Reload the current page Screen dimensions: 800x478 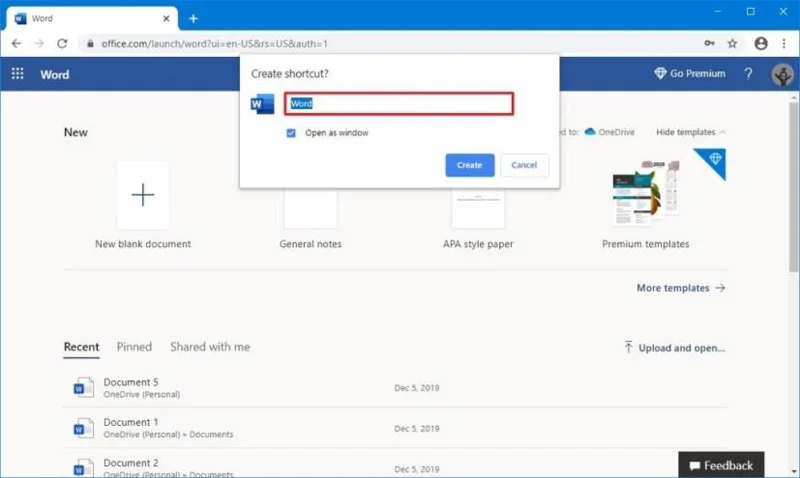coord(62,44)
